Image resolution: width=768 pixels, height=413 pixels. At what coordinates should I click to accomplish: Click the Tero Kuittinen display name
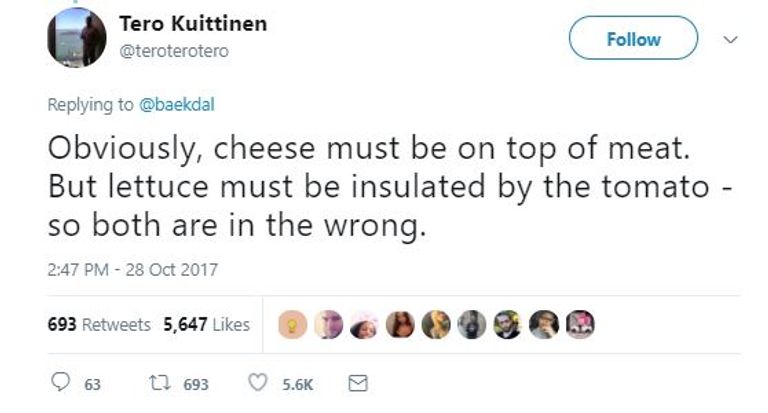[192, 23]
